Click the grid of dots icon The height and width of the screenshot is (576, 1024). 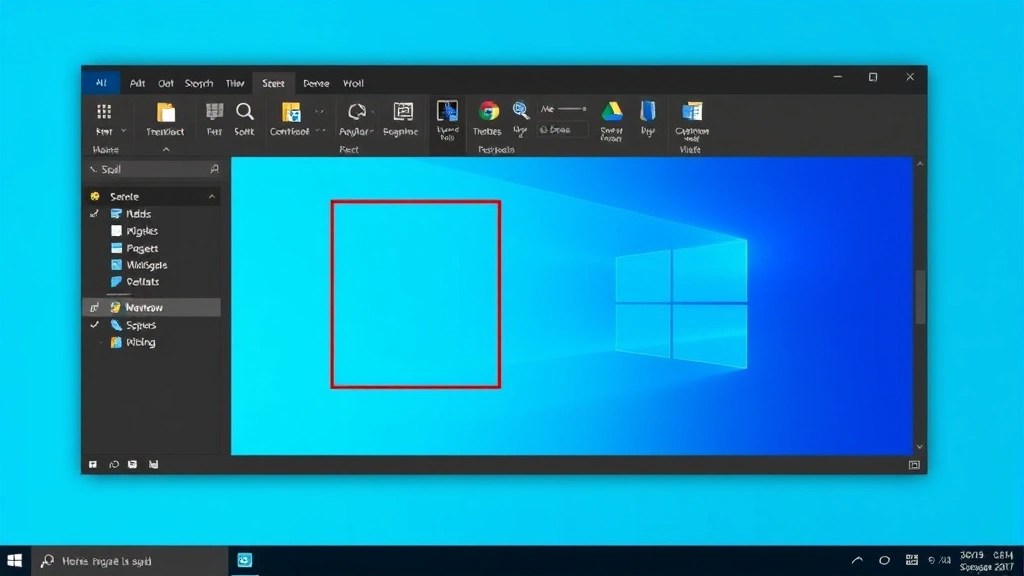(x=103, y=111)
